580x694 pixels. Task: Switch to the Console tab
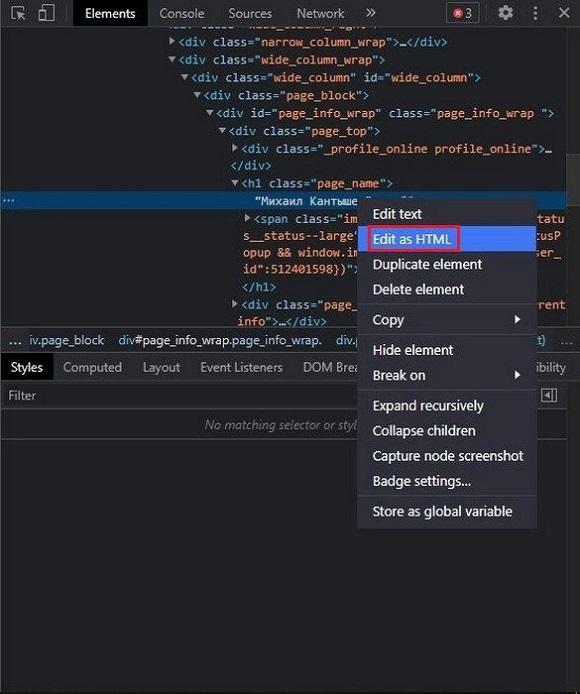182,14
